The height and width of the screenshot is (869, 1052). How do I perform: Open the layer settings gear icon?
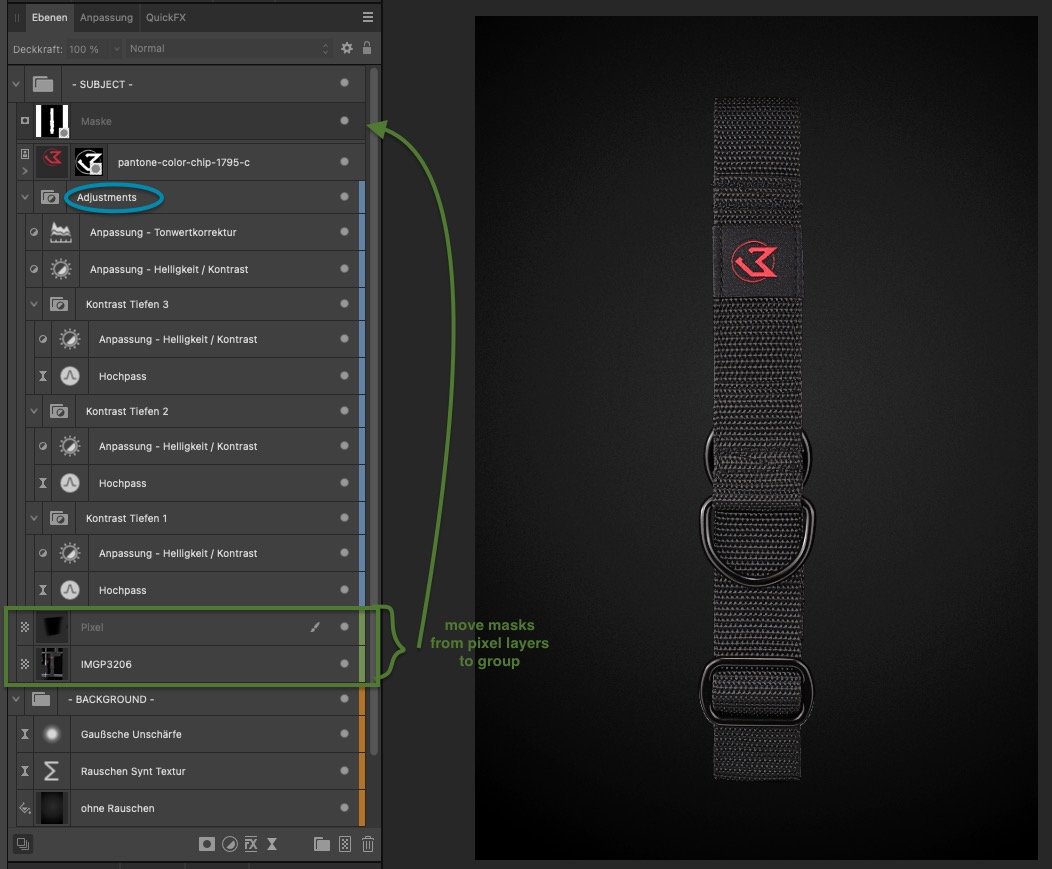pos(346,48)
